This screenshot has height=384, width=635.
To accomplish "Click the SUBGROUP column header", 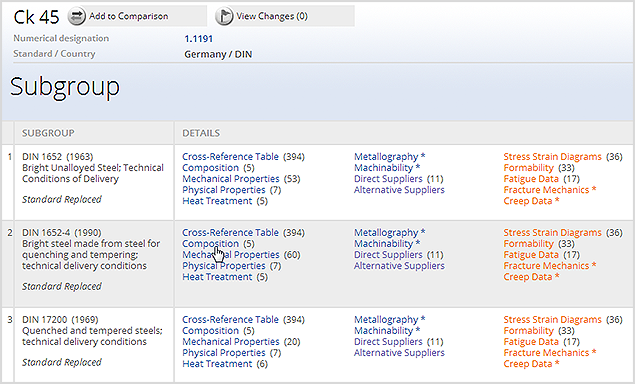I will click(x=48, y=133).
